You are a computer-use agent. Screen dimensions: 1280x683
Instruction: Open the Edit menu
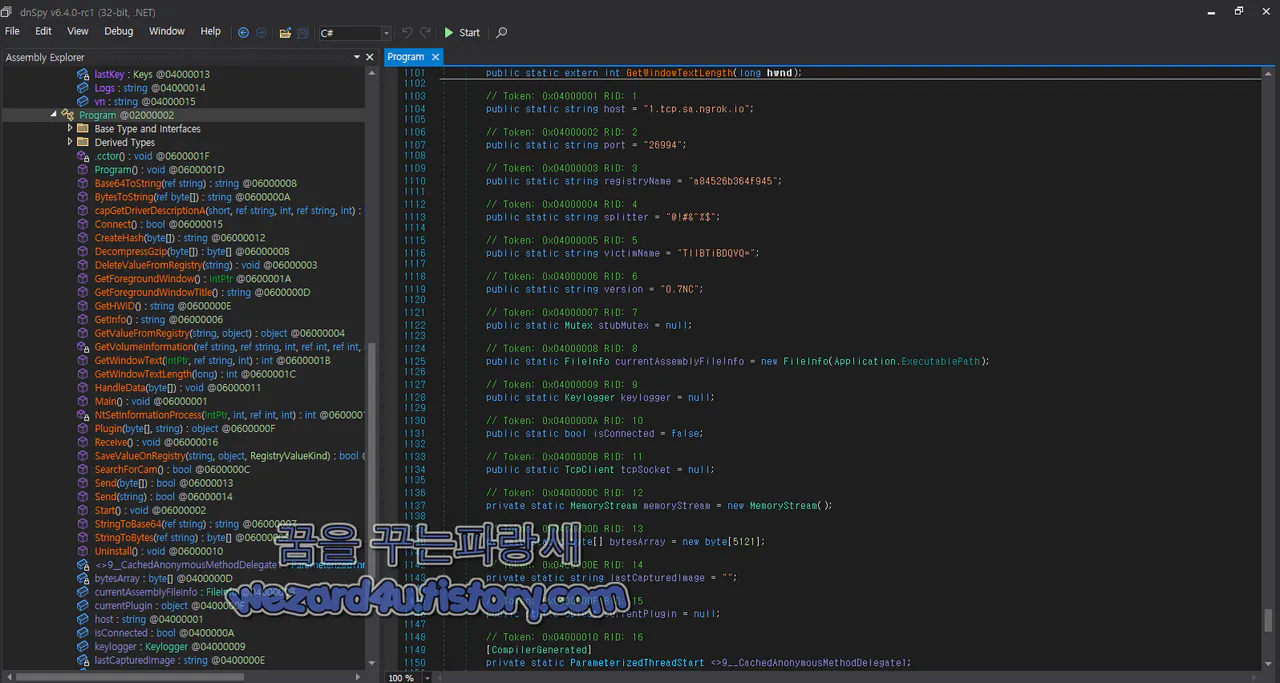point(43,31)
